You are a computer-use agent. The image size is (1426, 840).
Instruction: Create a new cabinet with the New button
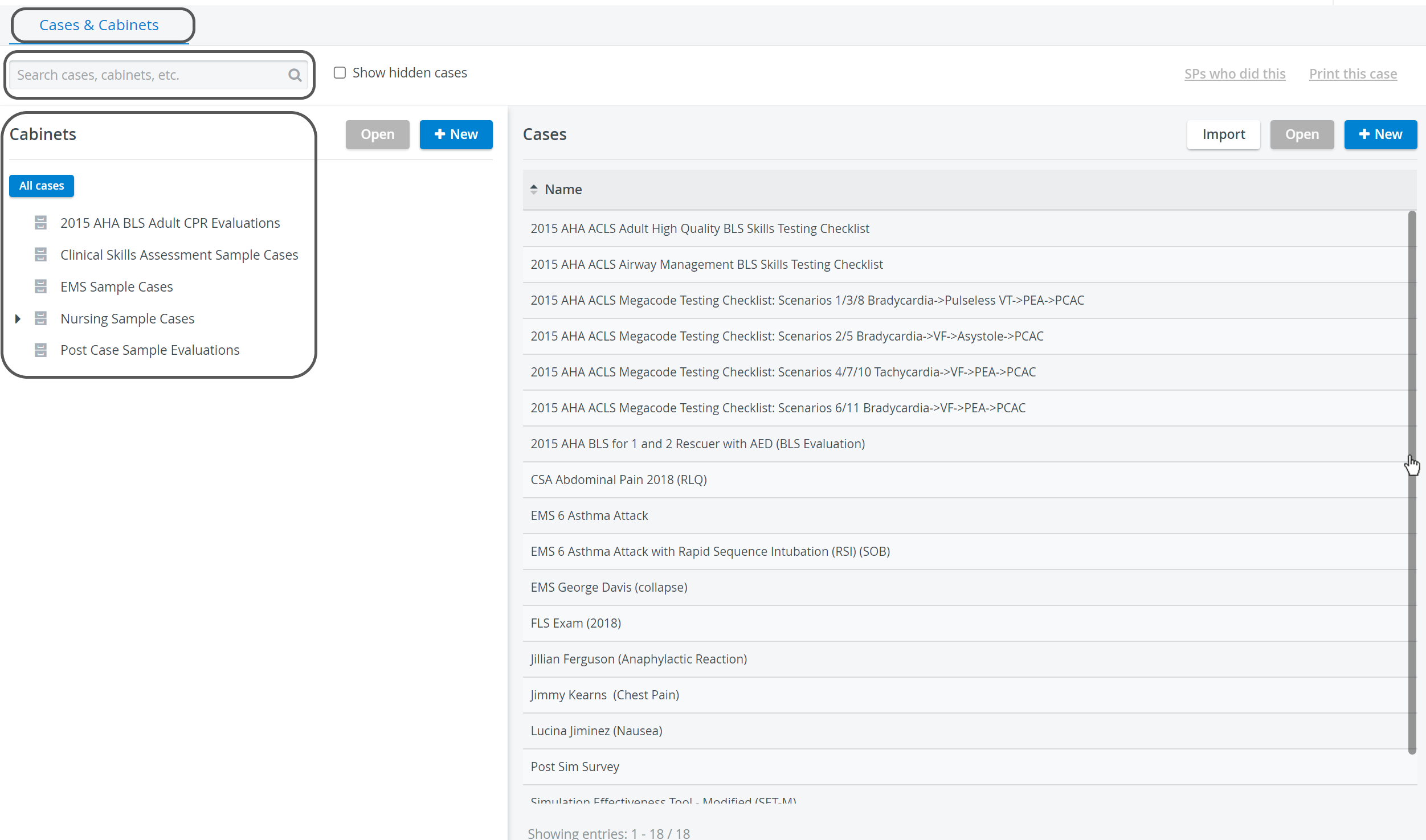coord(456,134)
